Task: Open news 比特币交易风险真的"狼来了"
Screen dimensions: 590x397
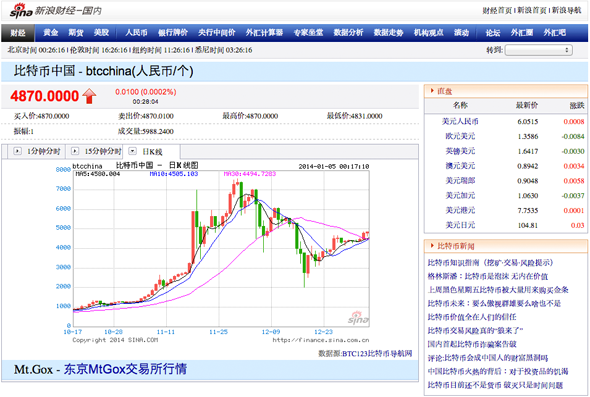Action: 475,330
